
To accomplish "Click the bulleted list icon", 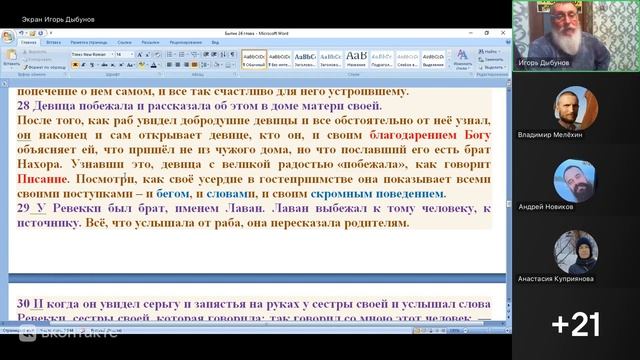I will tap(170, 55).
